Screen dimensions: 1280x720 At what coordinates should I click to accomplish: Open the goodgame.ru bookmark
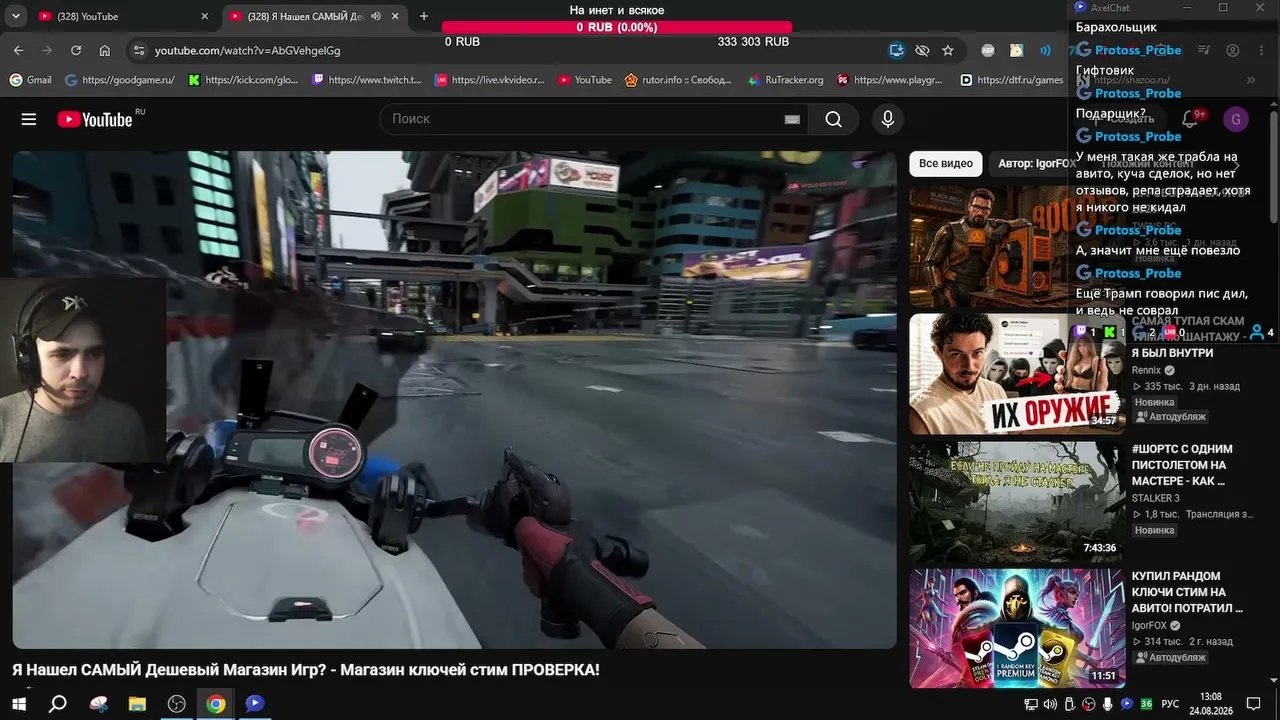(119, 80)
